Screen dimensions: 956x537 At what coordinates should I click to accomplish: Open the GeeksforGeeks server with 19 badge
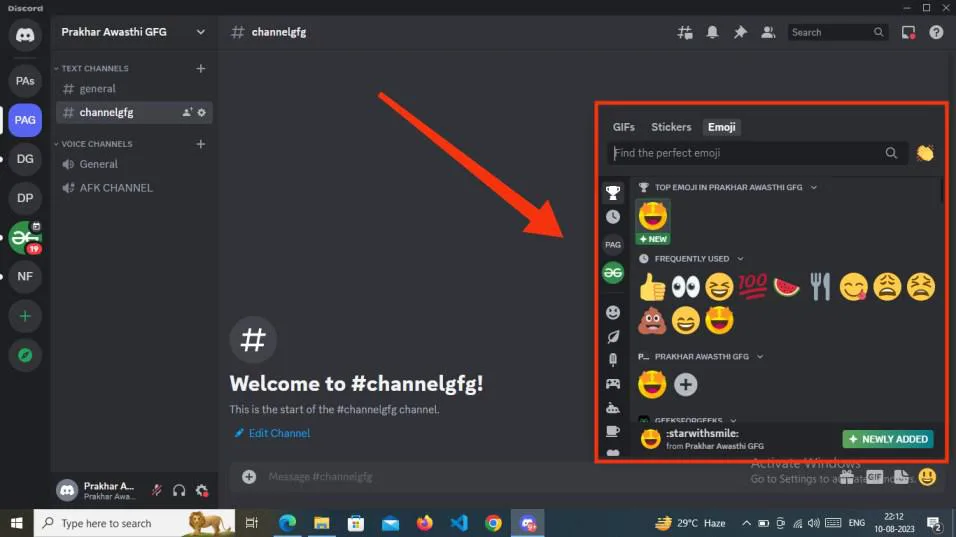pos(25,237)
